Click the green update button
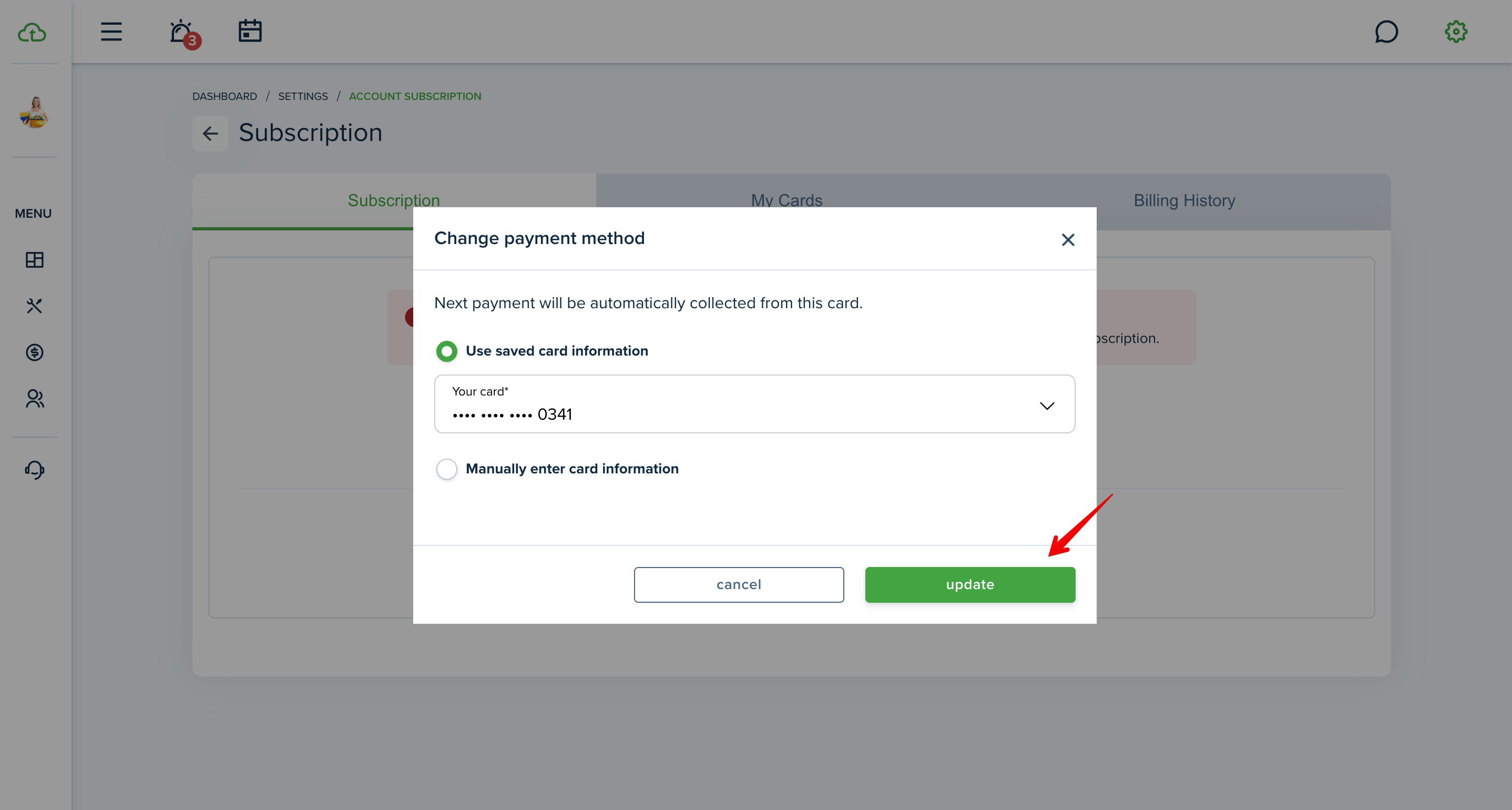 coord(969,584)
